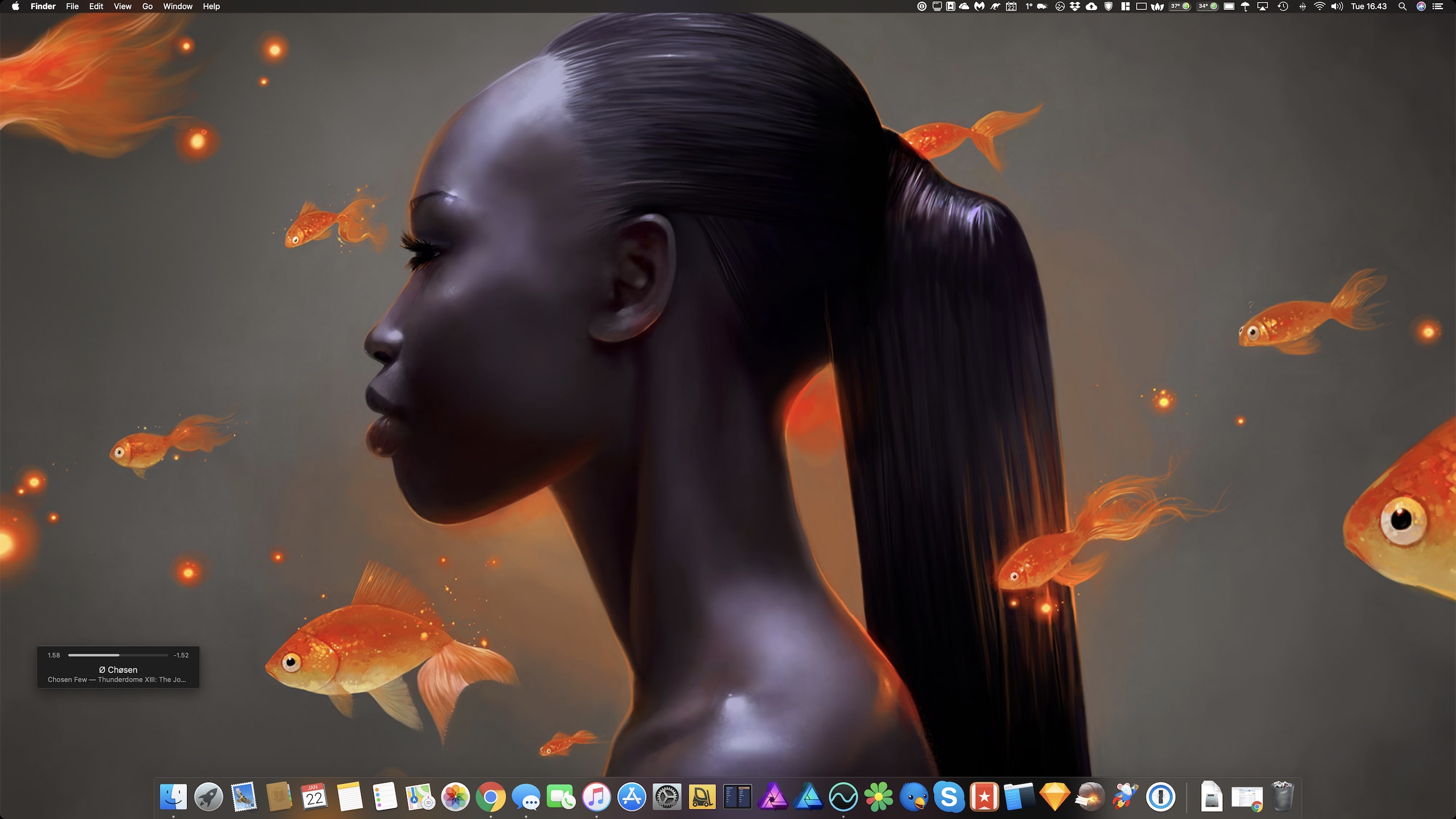The height and width of the screenshot is (819, 1456).
Task: Open FaceTime in the Dock
Action: tap(561, 797)
